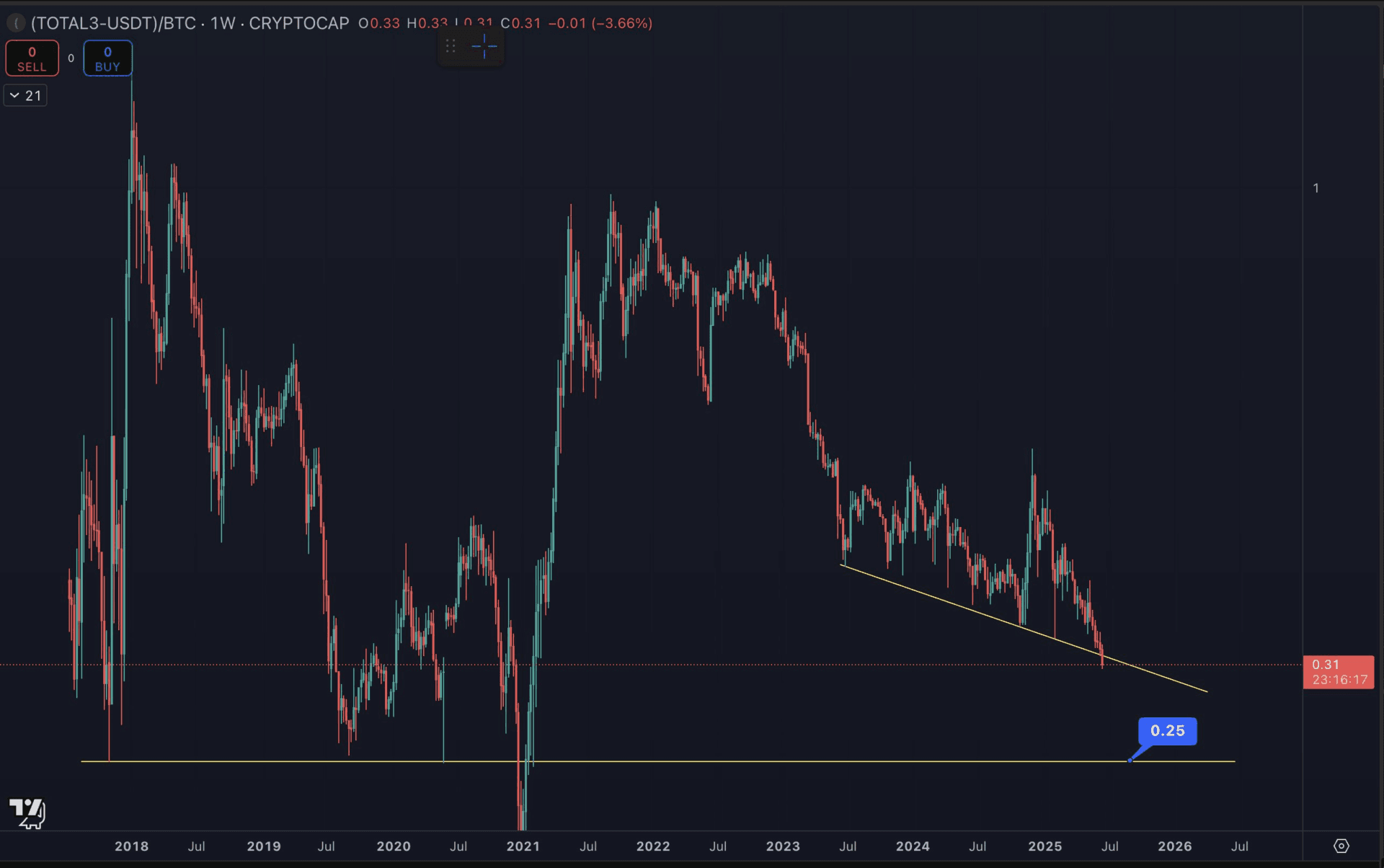This screenshot has width=1384, height=868.
Task: Grab the floating toolbar drag handle
Action: pos(451,47)
